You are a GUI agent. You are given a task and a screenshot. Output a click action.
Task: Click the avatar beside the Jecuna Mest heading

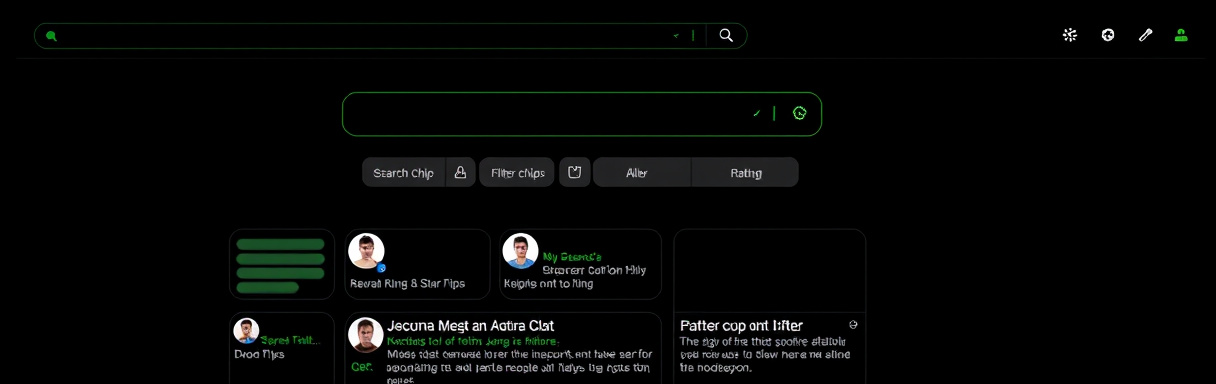366,335
